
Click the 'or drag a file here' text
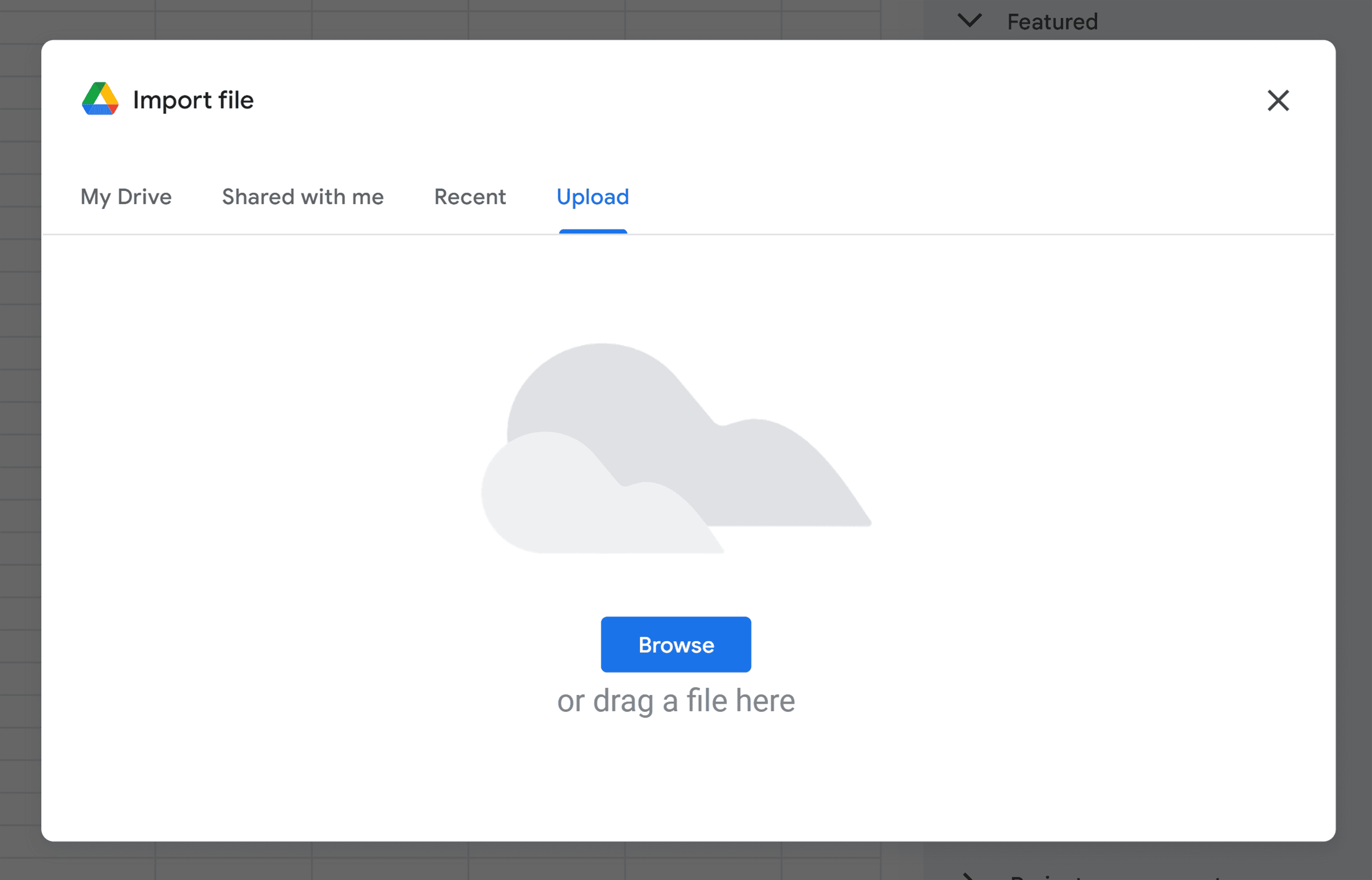[676, 700]
